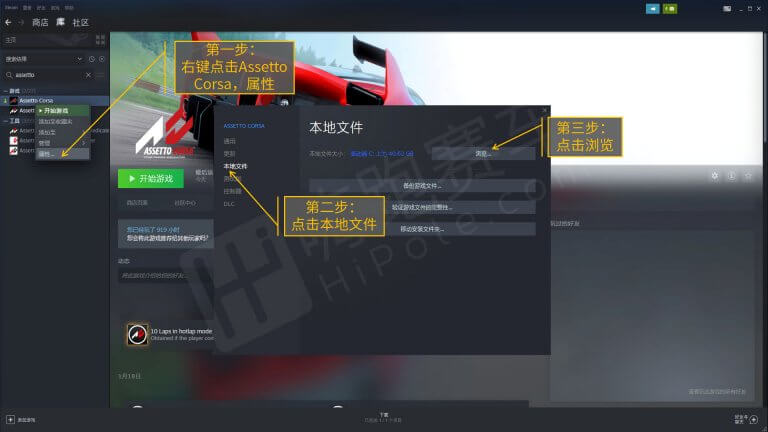Choose 开始游戏 in the context menu
Screen dimensions: 768x432
point(63,111)
